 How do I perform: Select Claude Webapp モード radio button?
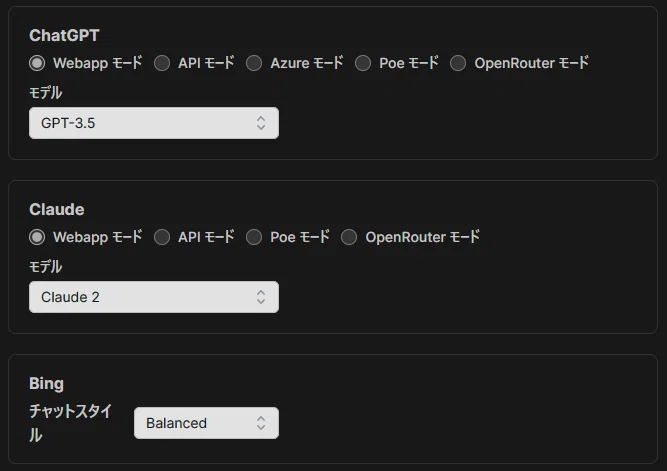(x=37, y=237)
